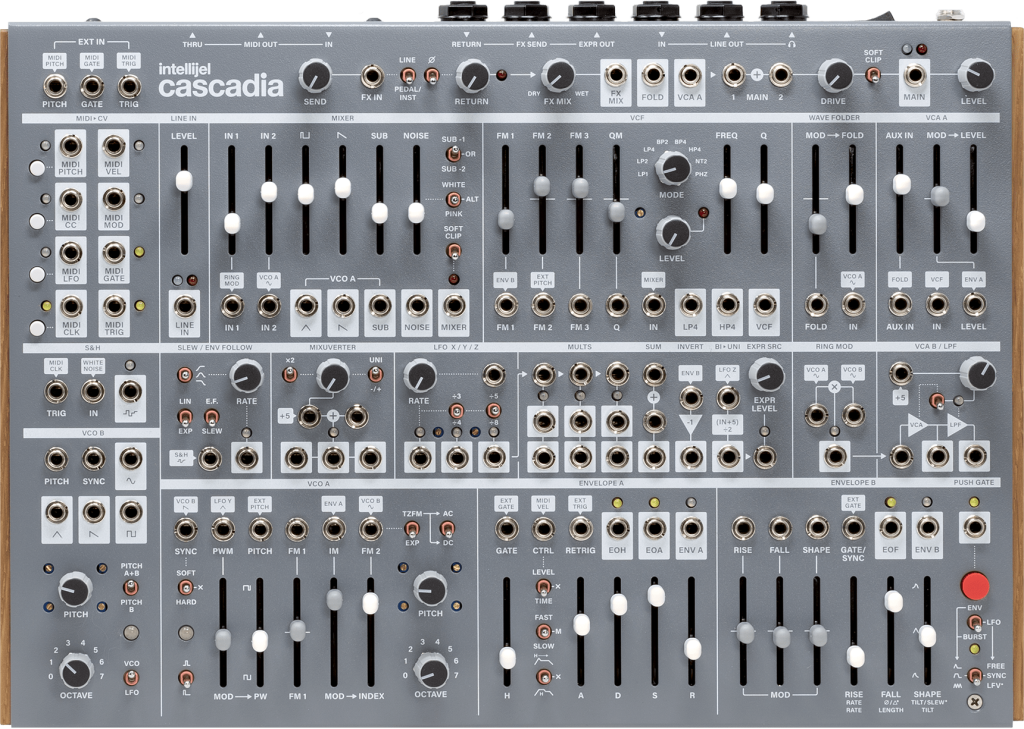Click the VCO A OCTAVE knob
This screenshot has height=729, width=1024.
430,668
